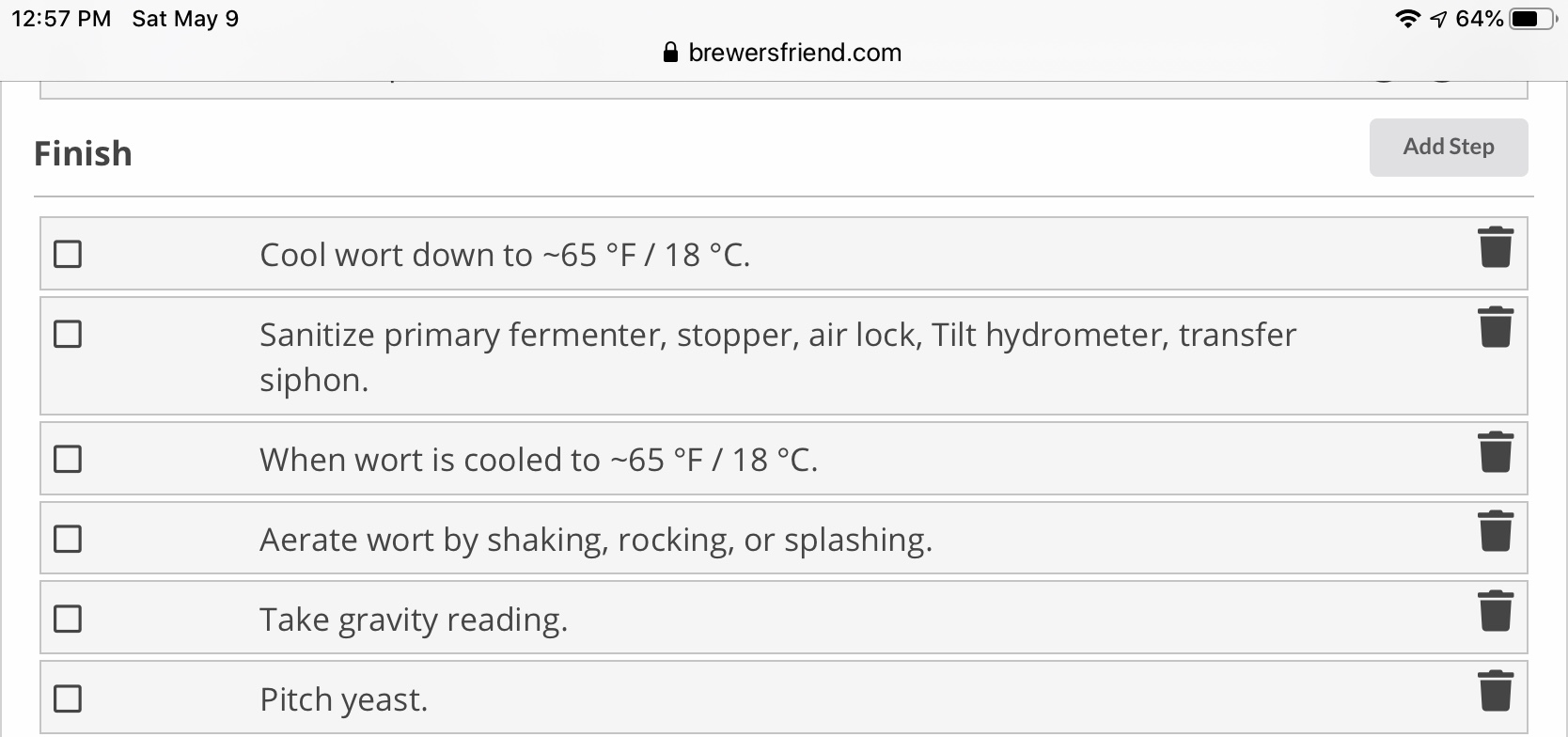Delete the 'Cool wort down' step
This screenshot has height=737, width=1568.
(x=1495, y=247)
